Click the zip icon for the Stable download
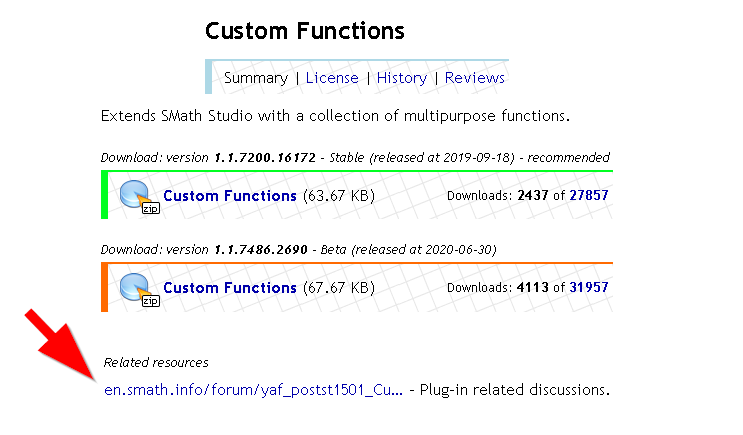This screenshot has width=743, height=435. tap(138, 197)
